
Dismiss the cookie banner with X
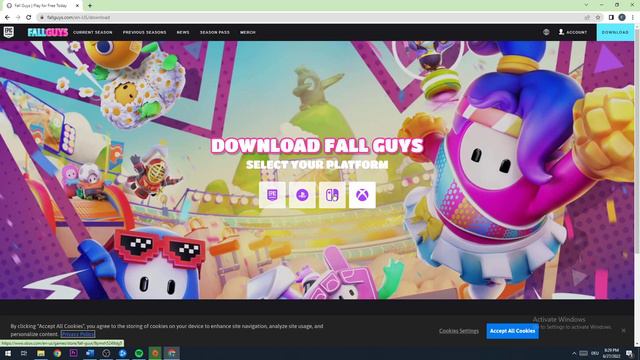[x=623, y=330]
